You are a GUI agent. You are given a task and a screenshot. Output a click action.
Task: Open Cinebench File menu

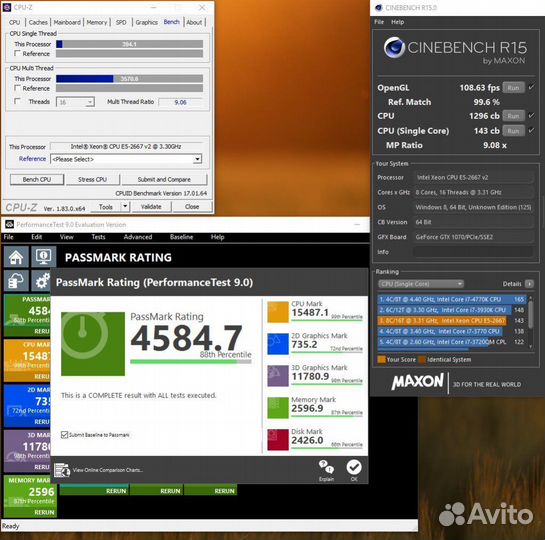pyautogui.click(x=379, y=22)
